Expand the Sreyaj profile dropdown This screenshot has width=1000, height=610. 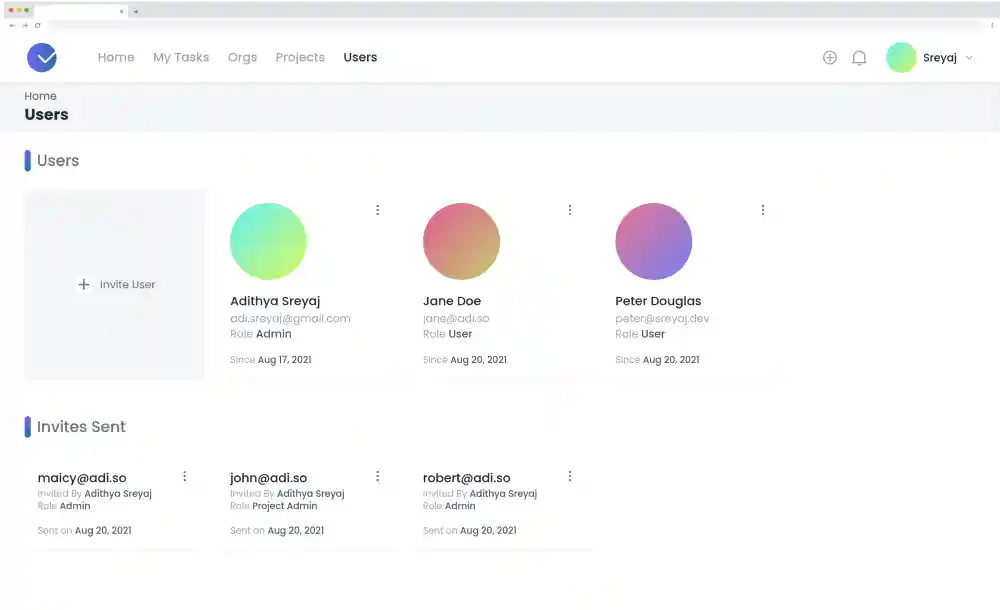tap(947, 58)
